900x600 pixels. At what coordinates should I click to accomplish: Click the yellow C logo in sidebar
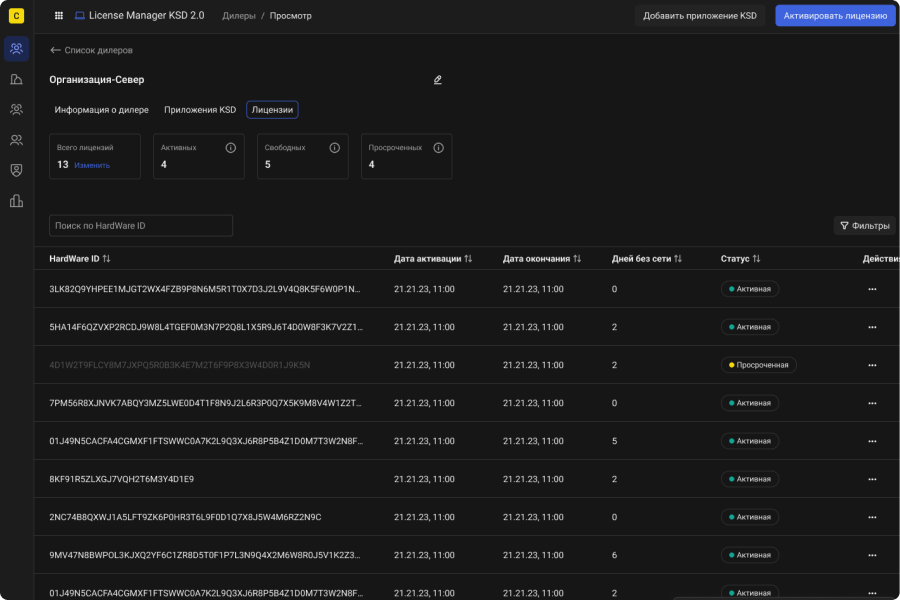[17, 16]
